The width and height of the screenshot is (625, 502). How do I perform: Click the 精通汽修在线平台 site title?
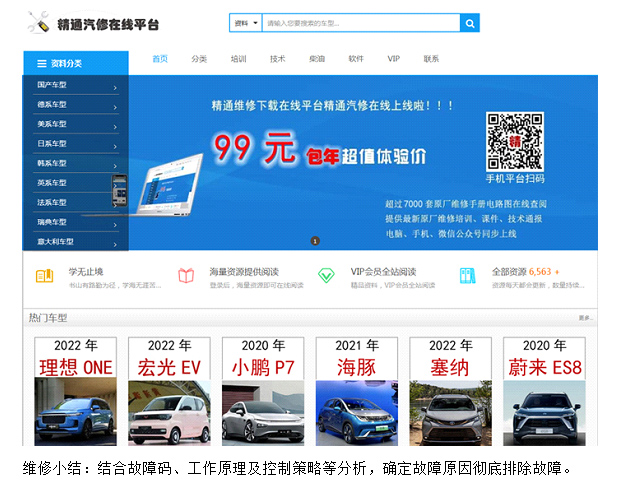[x=108, y=24]
